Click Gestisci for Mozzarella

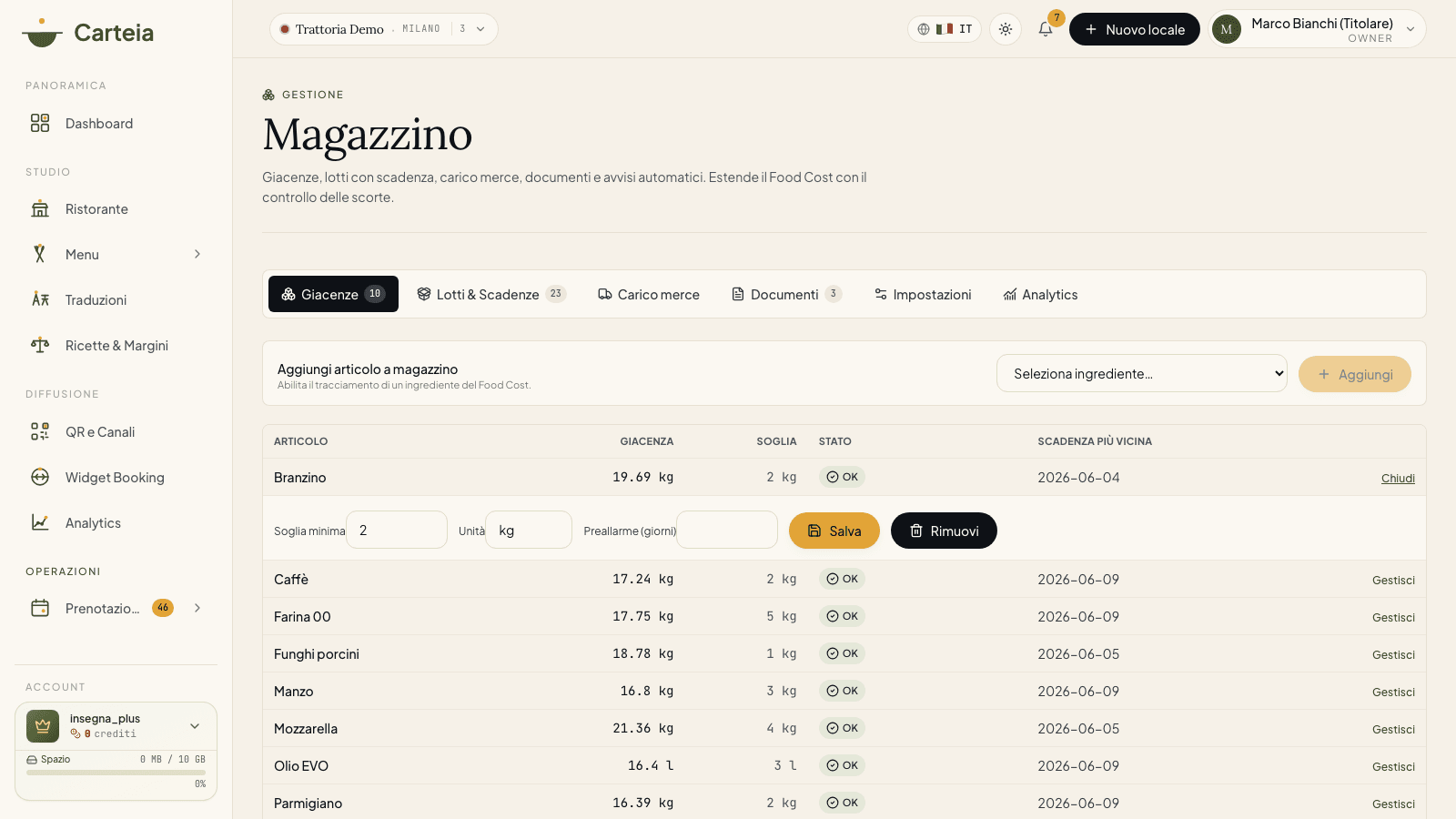[x=1393, y=730]
